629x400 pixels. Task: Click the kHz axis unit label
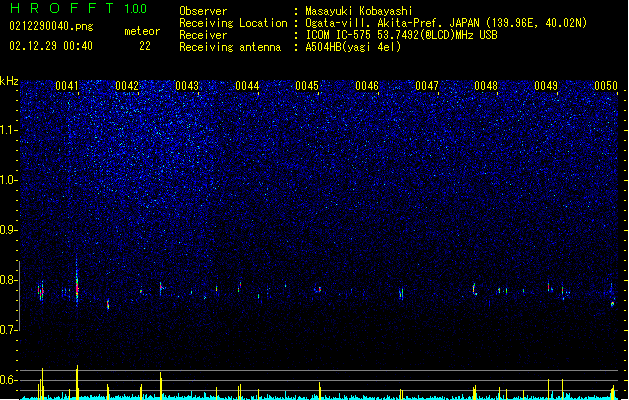click(x=9, y=81)
